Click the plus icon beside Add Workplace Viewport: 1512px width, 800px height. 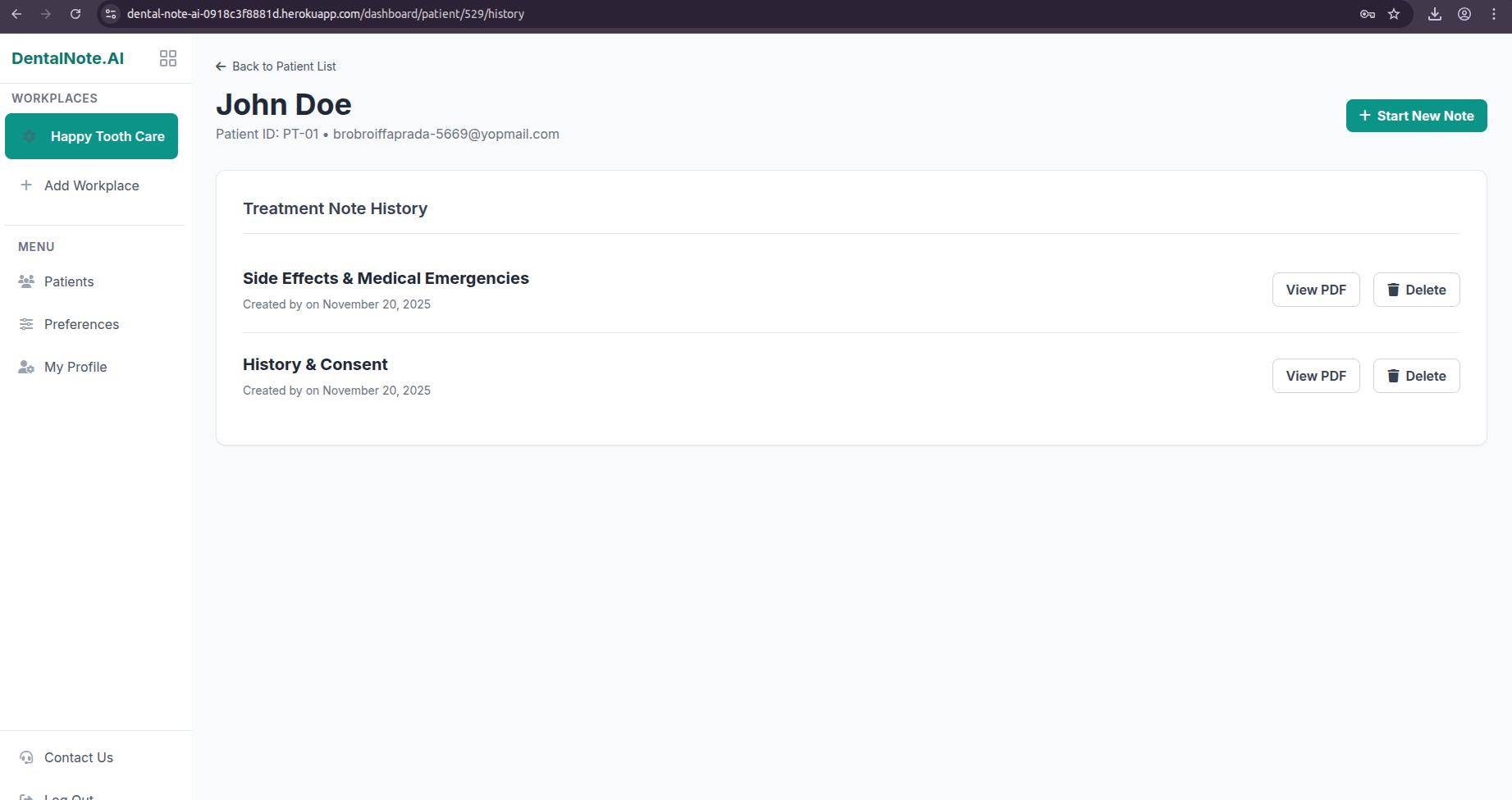pos(26,185)
